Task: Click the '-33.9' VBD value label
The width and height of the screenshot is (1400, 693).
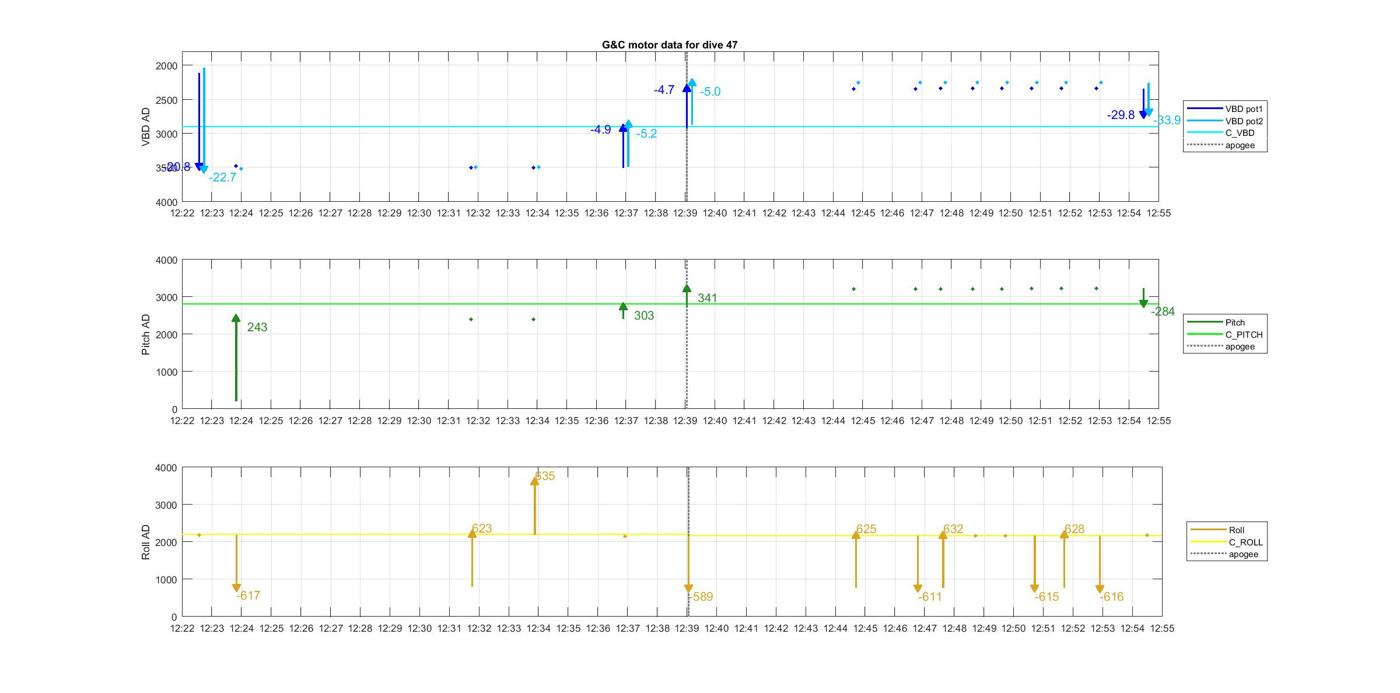Action: (x=1167, y=120)
